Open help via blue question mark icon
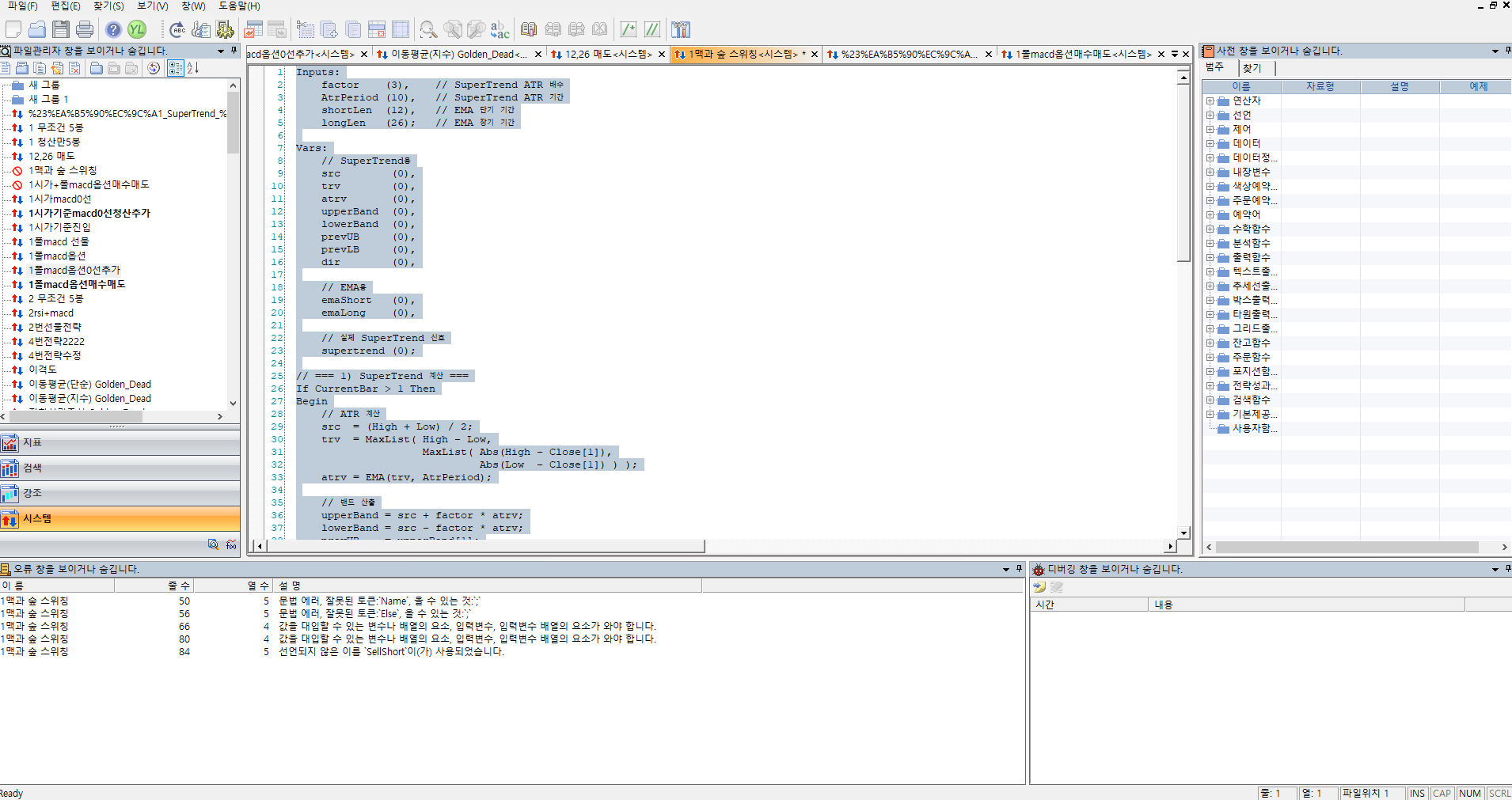The height and width of the screenshot is (800, 1512). click(x=114, y=29)
